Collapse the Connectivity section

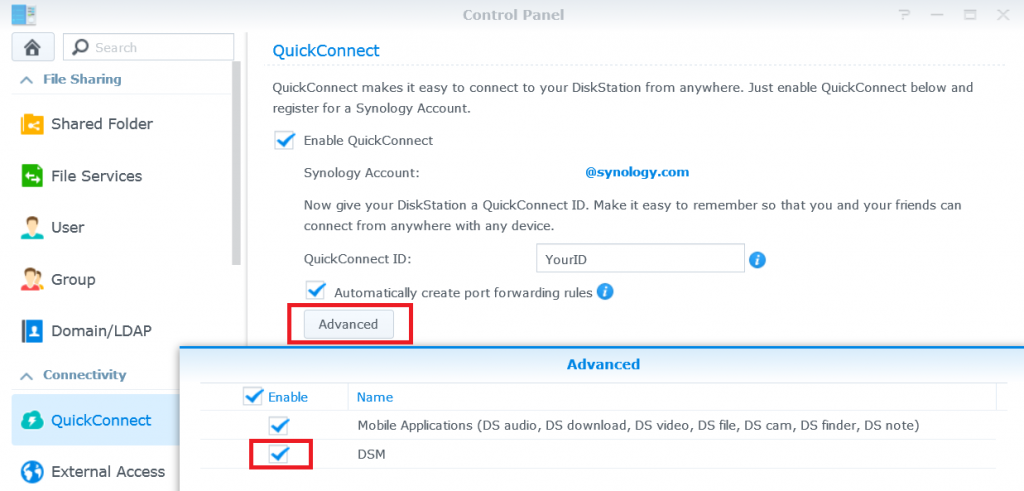[x=26, y=375]
